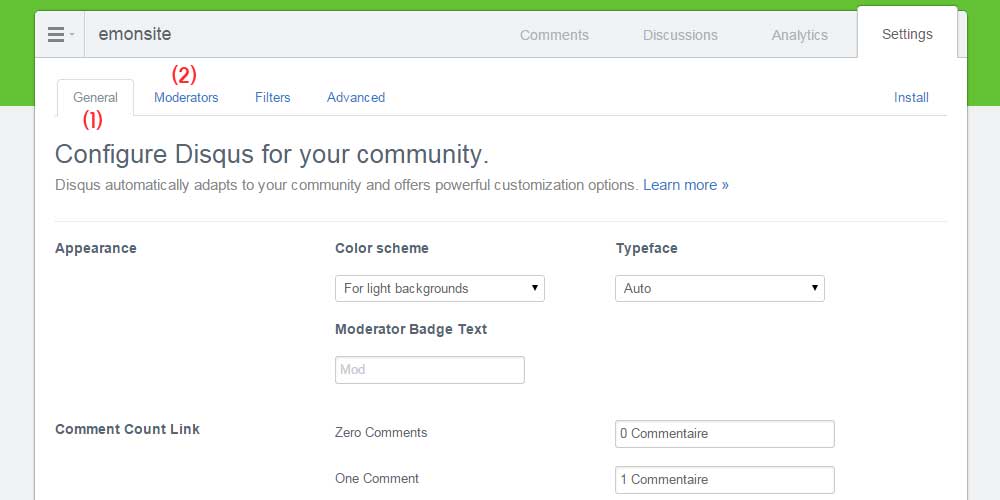
Task: Open the Discussions tab
Action: 680,35
